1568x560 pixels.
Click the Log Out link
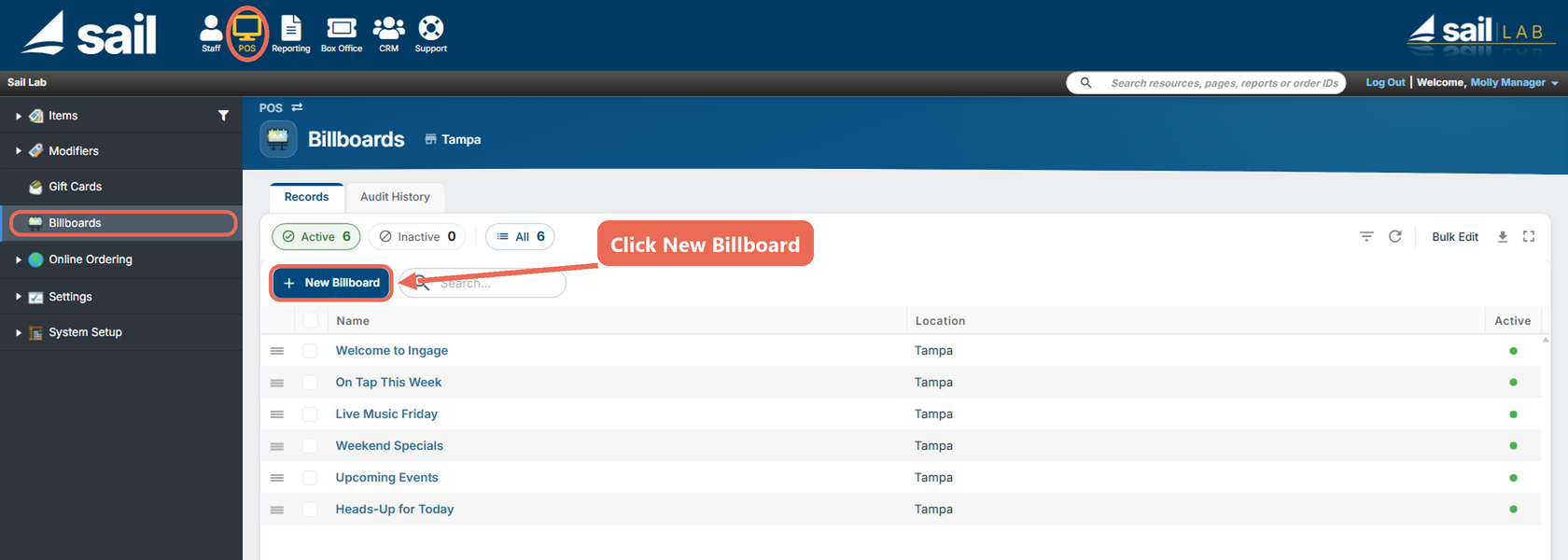coord(1385,83)
